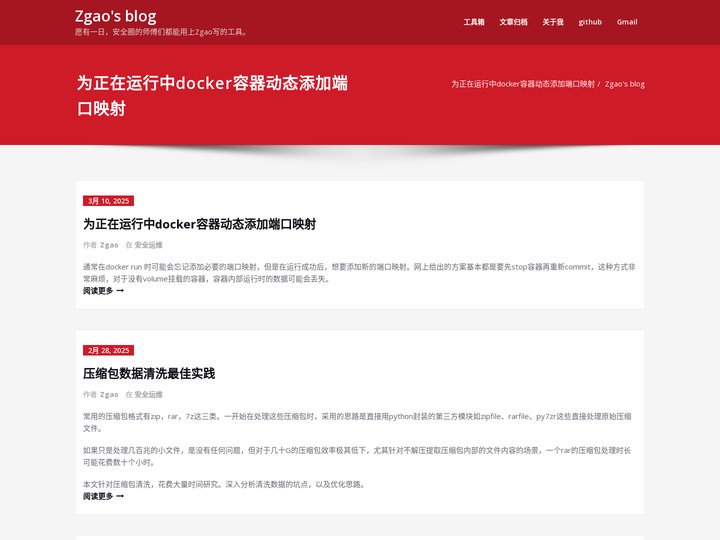Click the 3月 10, 2025 date badge
Viewport: 720px width, 540px height.
coord(108,201)
